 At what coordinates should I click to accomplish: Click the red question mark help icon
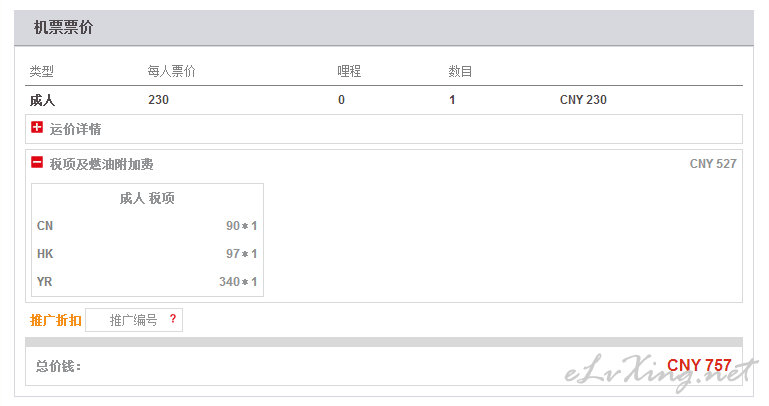click(x=173, y=319)
